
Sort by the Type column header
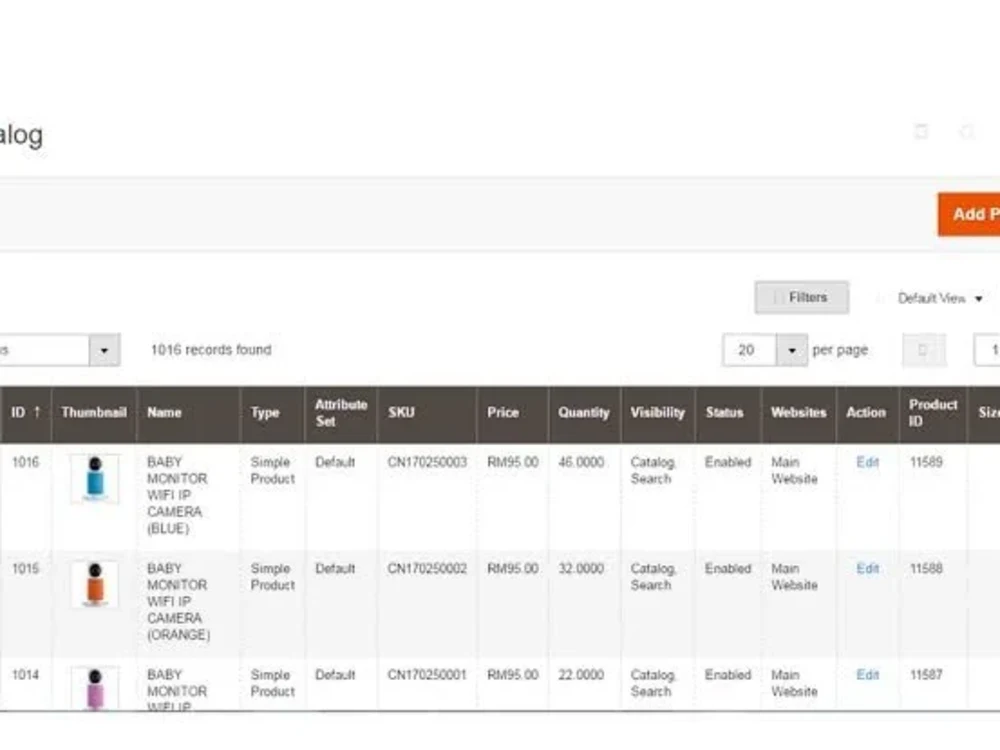273,413
